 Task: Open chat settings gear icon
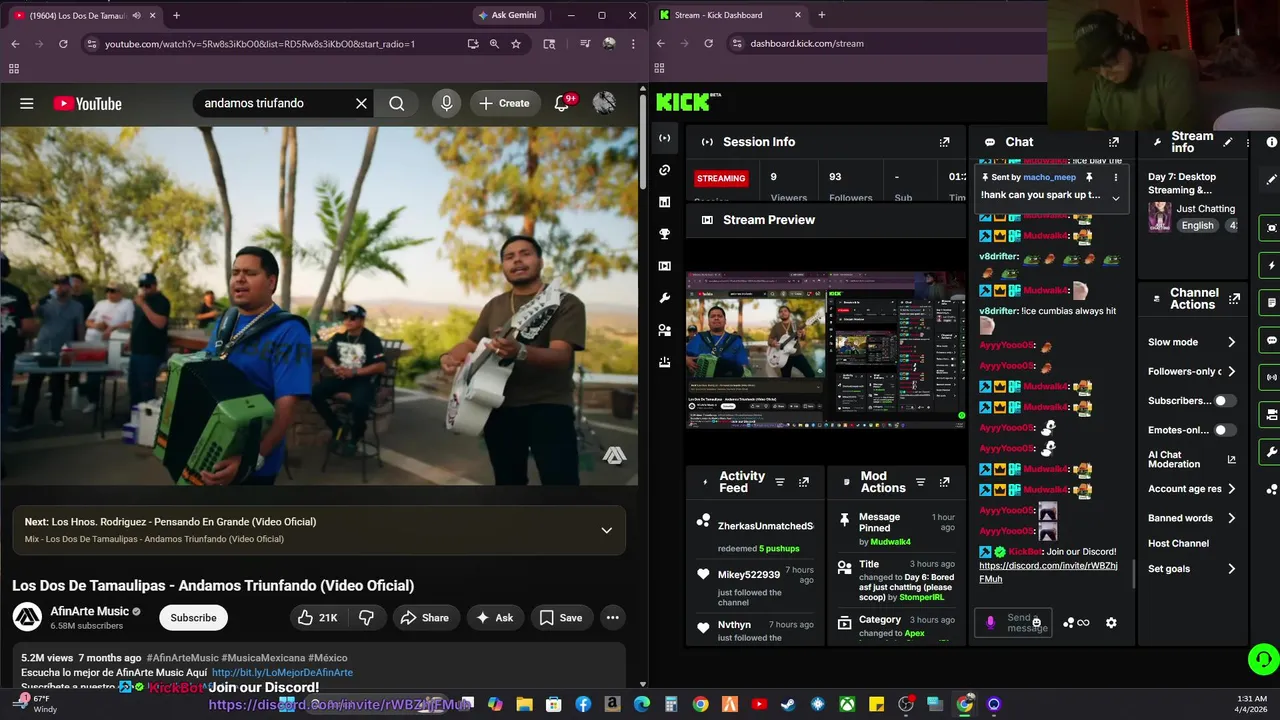point(1111,623)
